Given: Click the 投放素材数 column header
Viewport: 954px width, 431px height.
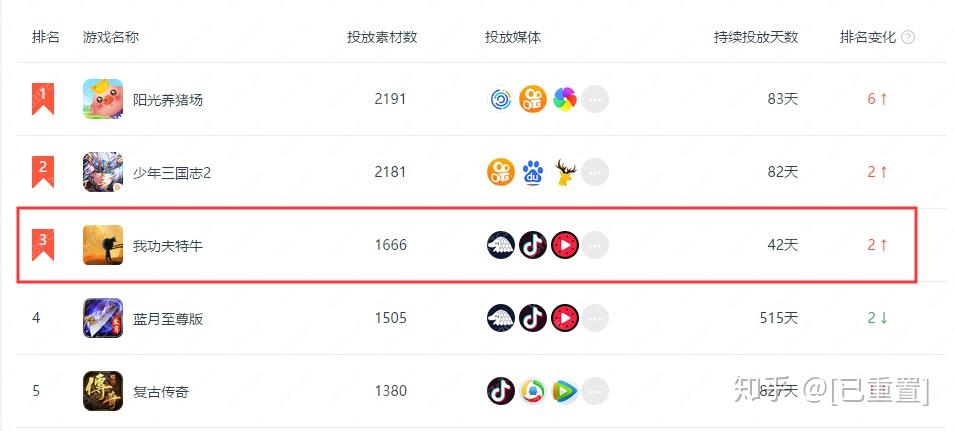Looking at the screenshot, I should point(382,37).
